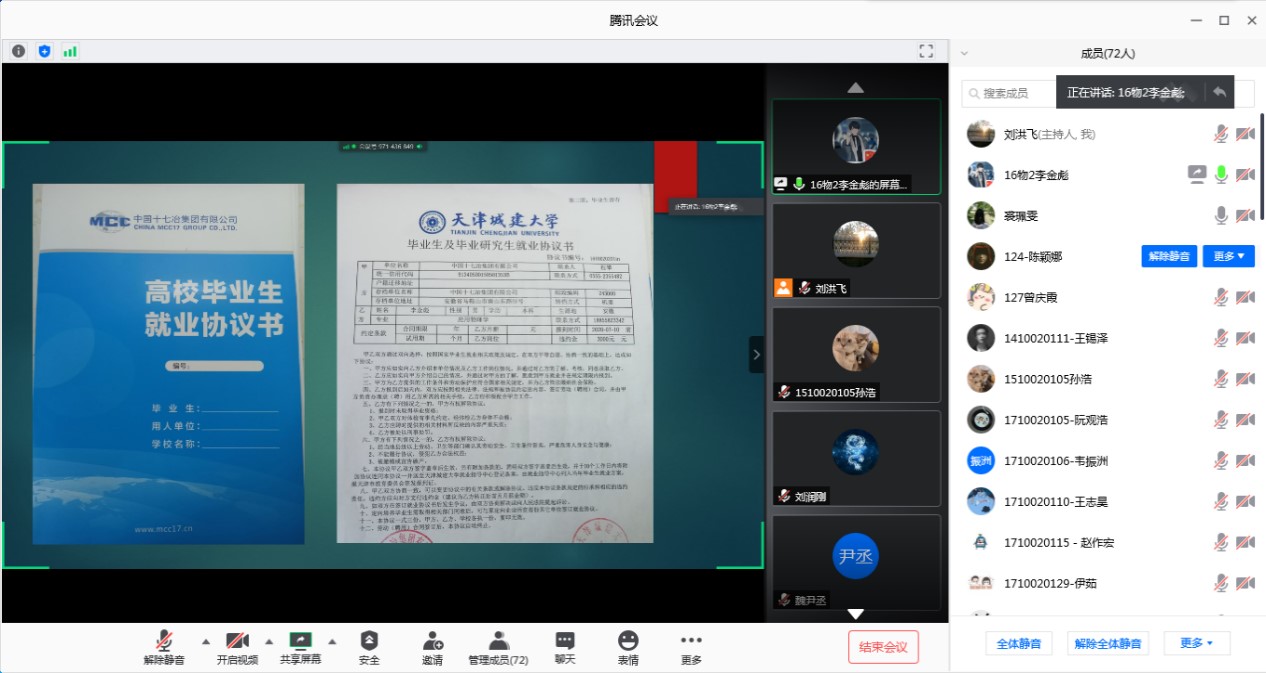This screenshot has width=1266, height=673.
Task: Toggle 解除静音 microphone in bottom toolbar
Action: [164, 647]
